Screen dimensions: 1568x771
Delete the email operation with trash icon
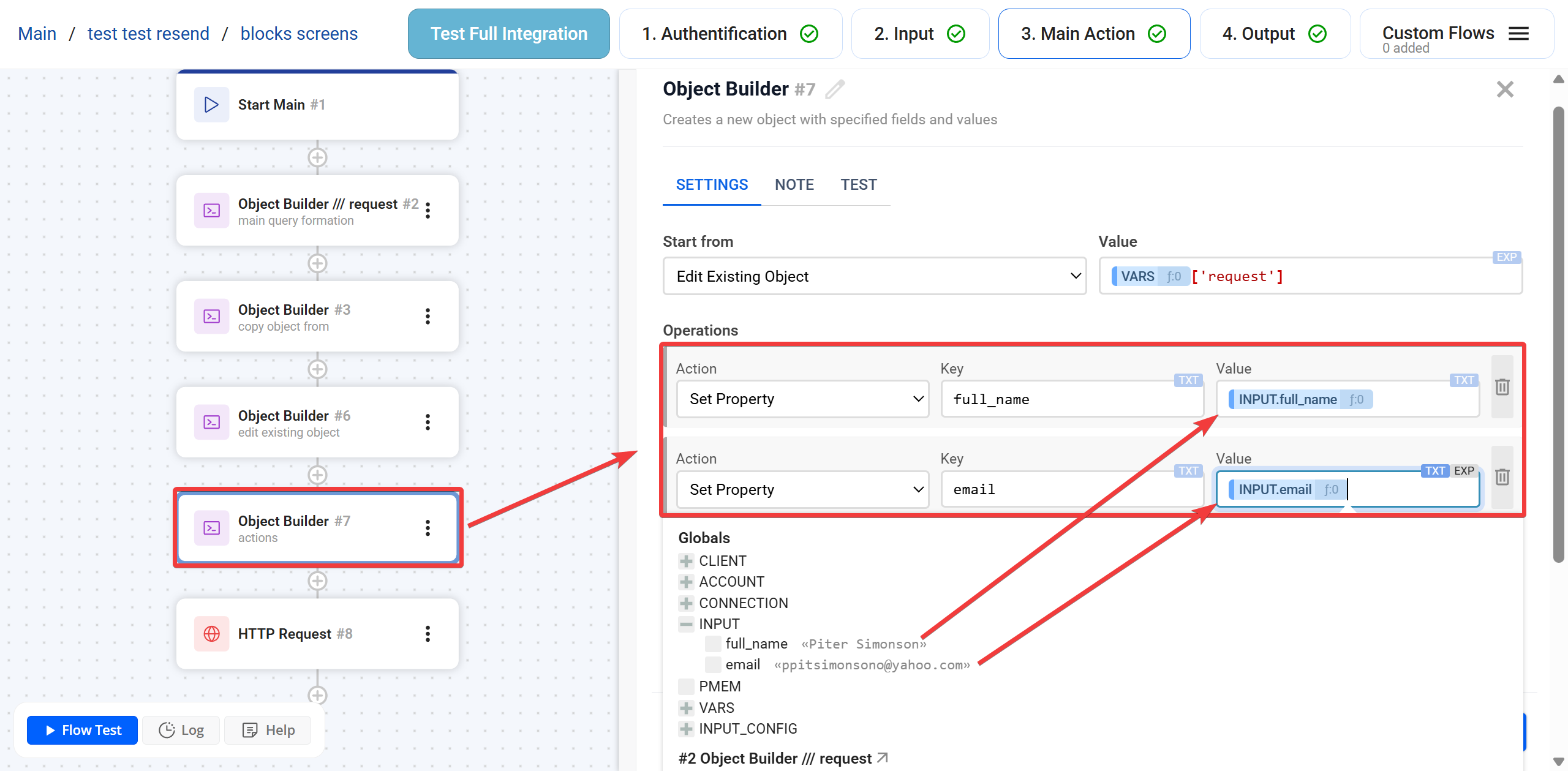click(x=1502, y=477)
